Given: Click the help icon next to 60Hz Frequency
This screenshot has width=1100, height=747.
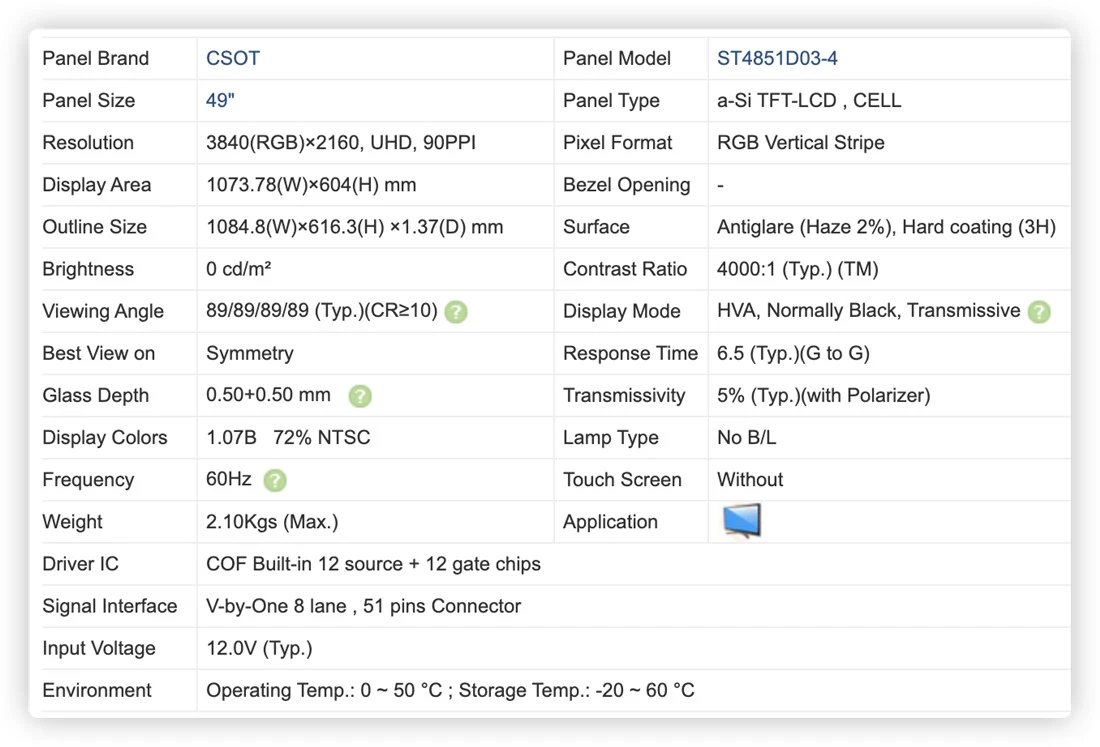Looking at the screenshot, I should [275, 480].
